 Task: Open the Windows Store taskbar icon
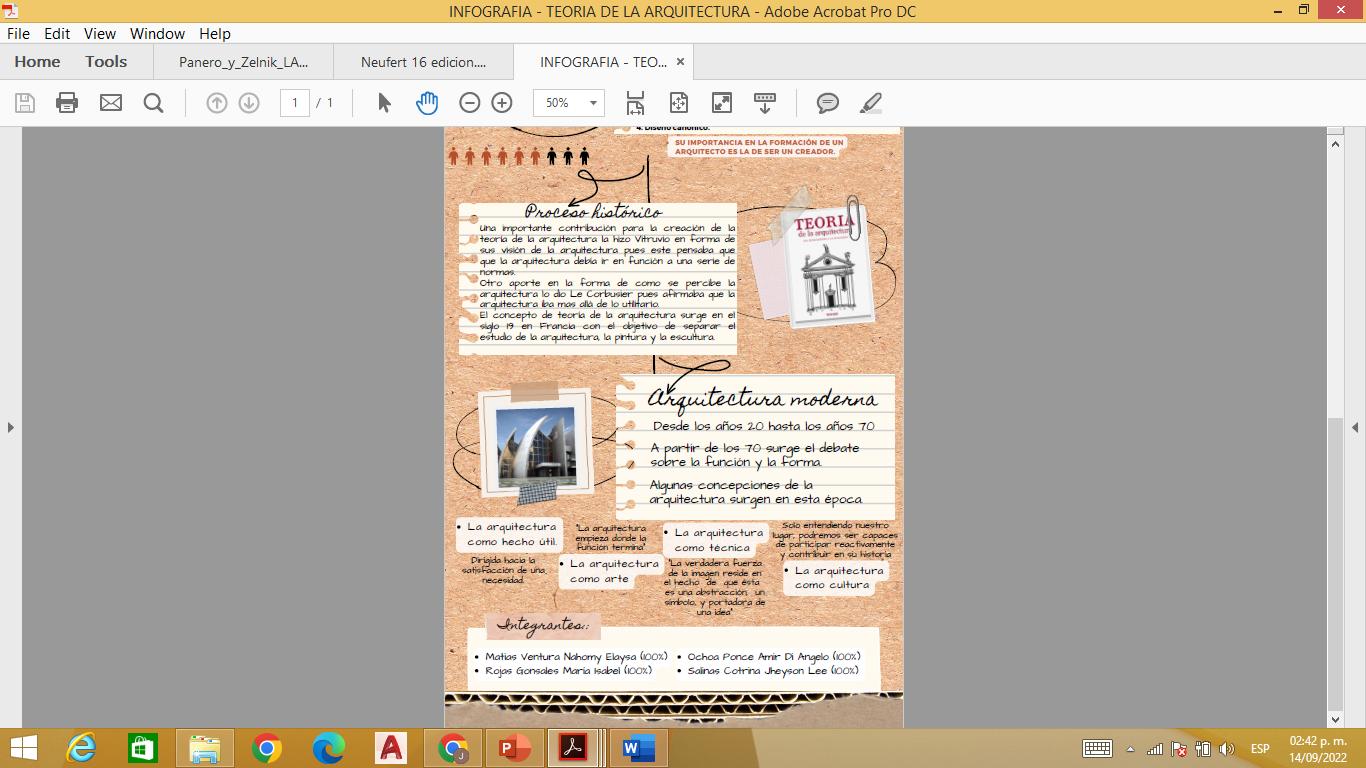pyautogui.click(x=143, y=748)
